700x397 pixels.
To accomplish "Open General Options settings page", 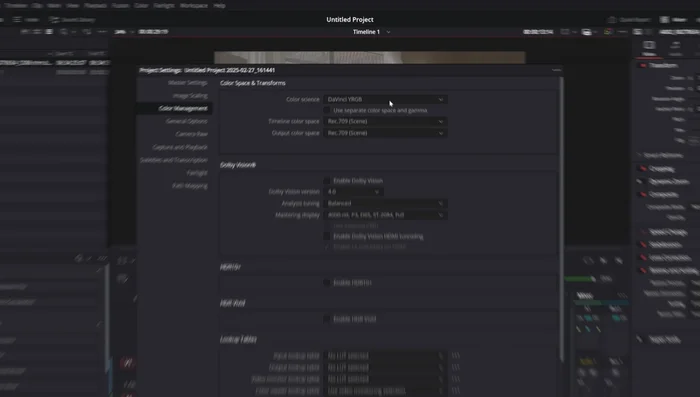I will pos(187,121).
